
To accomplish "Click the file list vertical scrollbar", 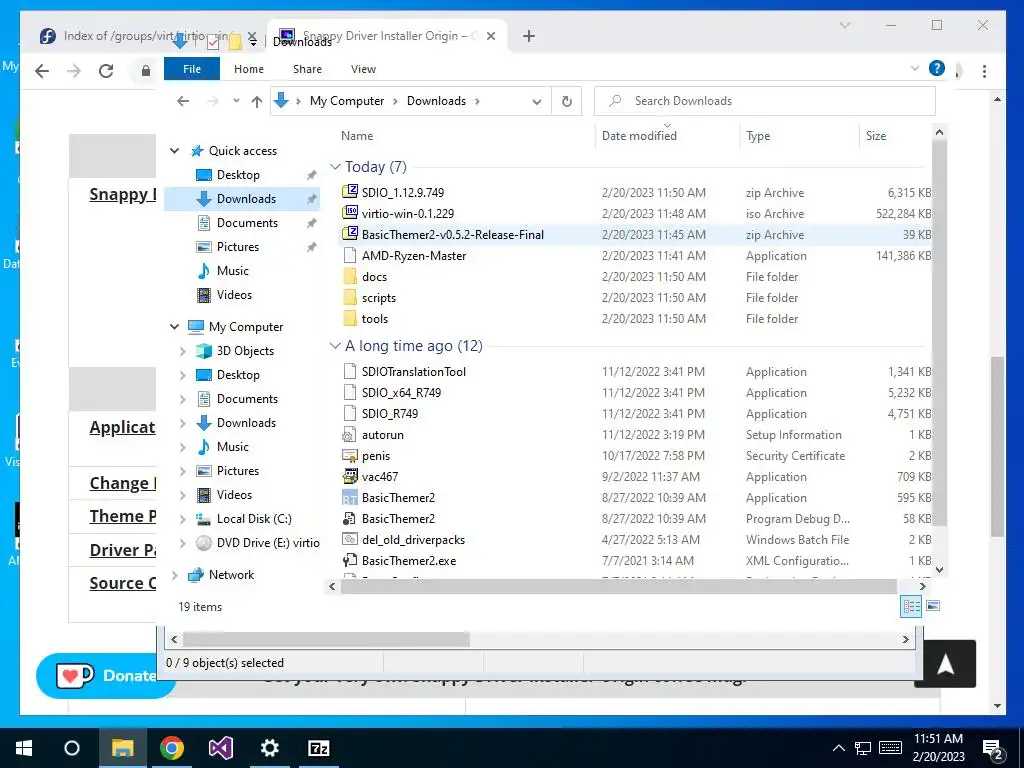I will click(x=939, y=331).
